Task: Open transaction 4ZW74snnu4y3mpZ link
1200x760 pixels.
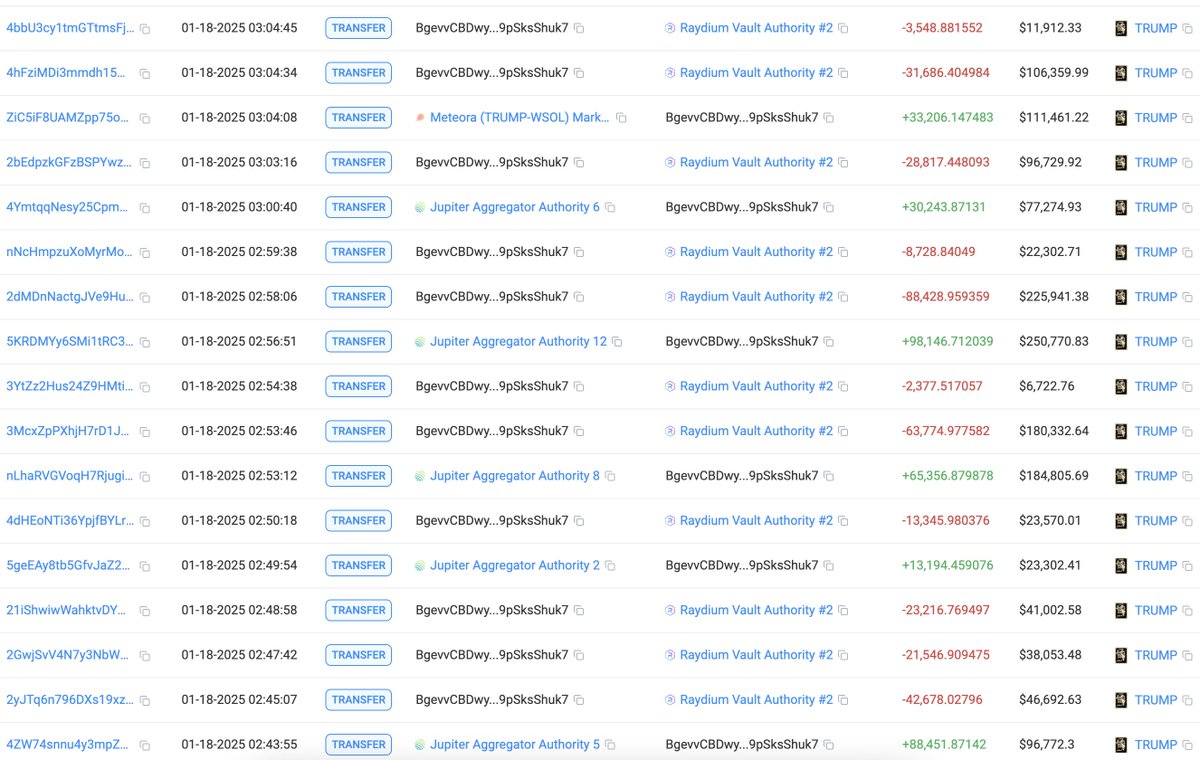Action: [67, 744]
